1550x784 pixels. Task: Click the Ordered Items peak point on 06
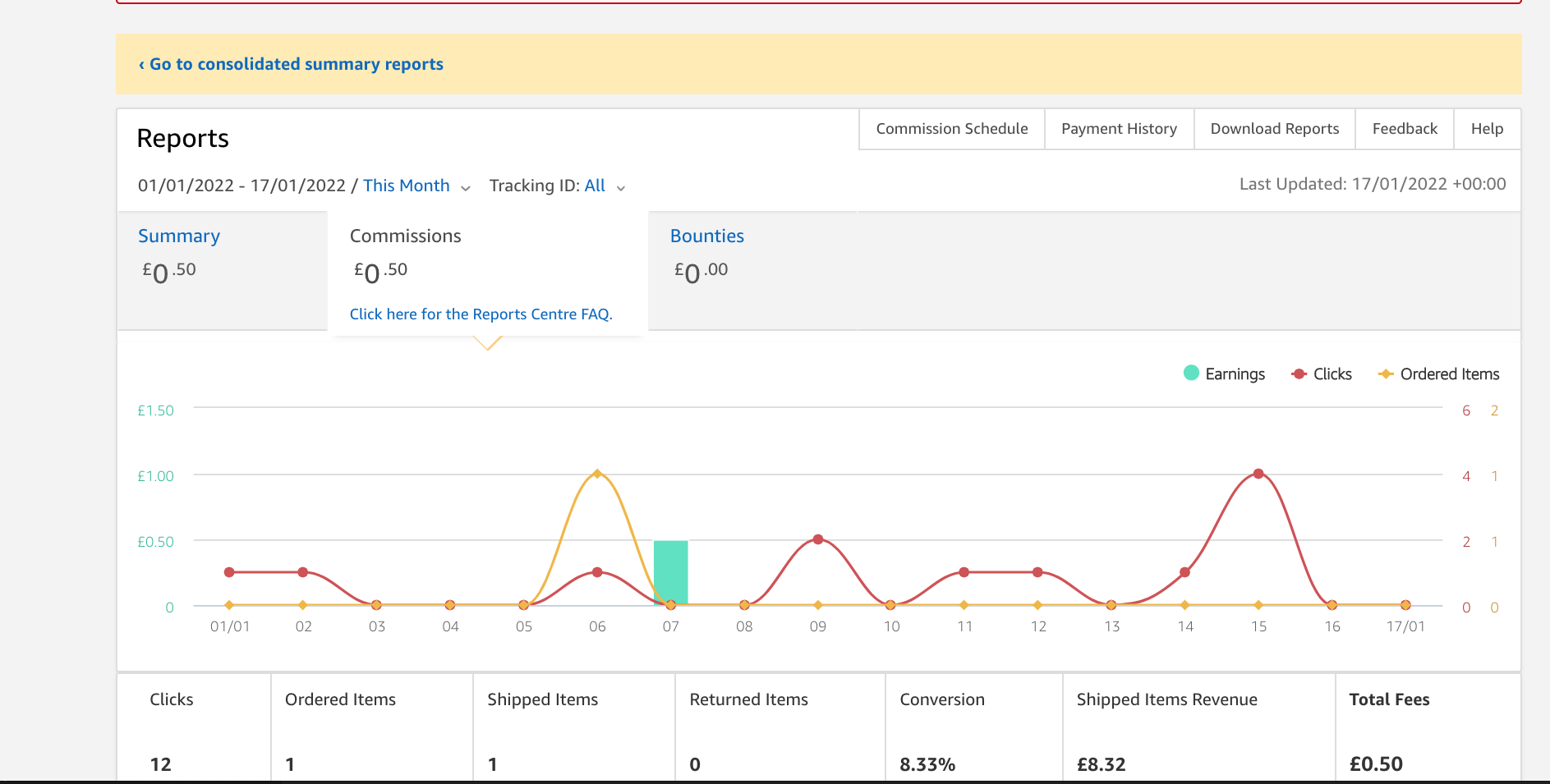pyautogui.click(x=597, y=474)
